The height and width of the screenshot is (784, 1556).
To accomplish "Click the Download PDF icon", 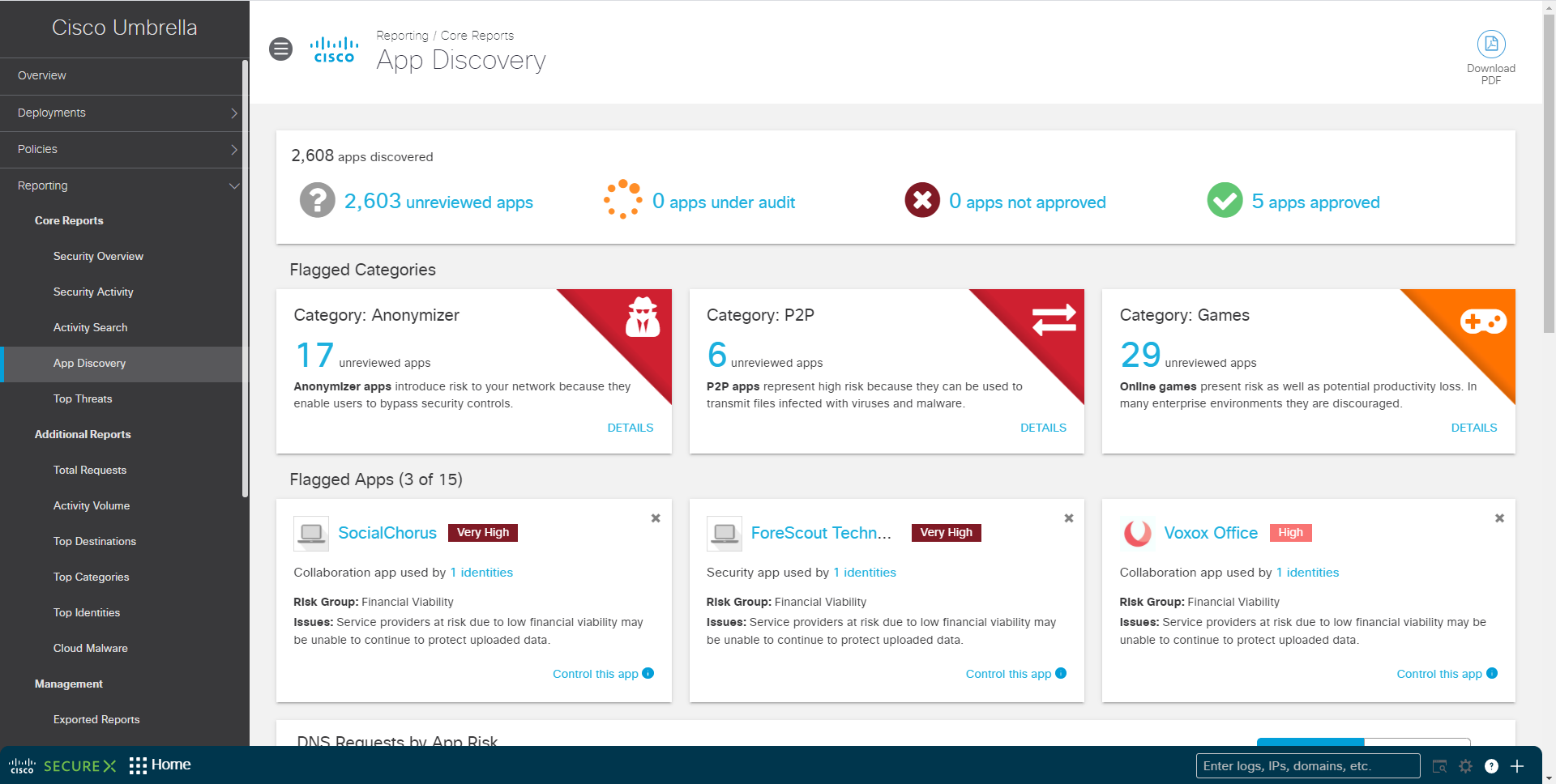I will click(1490, 44).
